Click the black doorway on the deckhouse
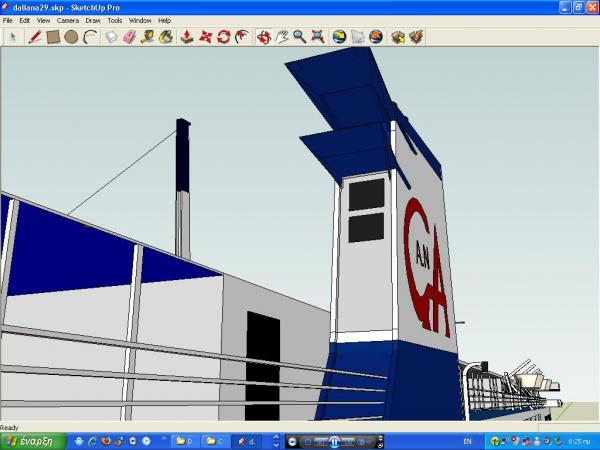The height and width of the screenshot is (450, 600). [262, 366]
